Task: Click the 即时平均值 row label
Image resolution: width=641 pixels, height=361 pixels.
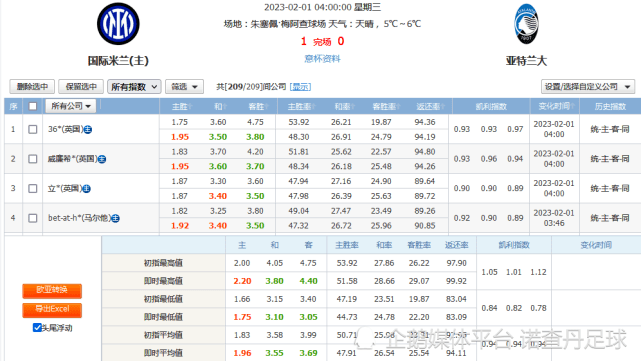Action: point(163,353)
